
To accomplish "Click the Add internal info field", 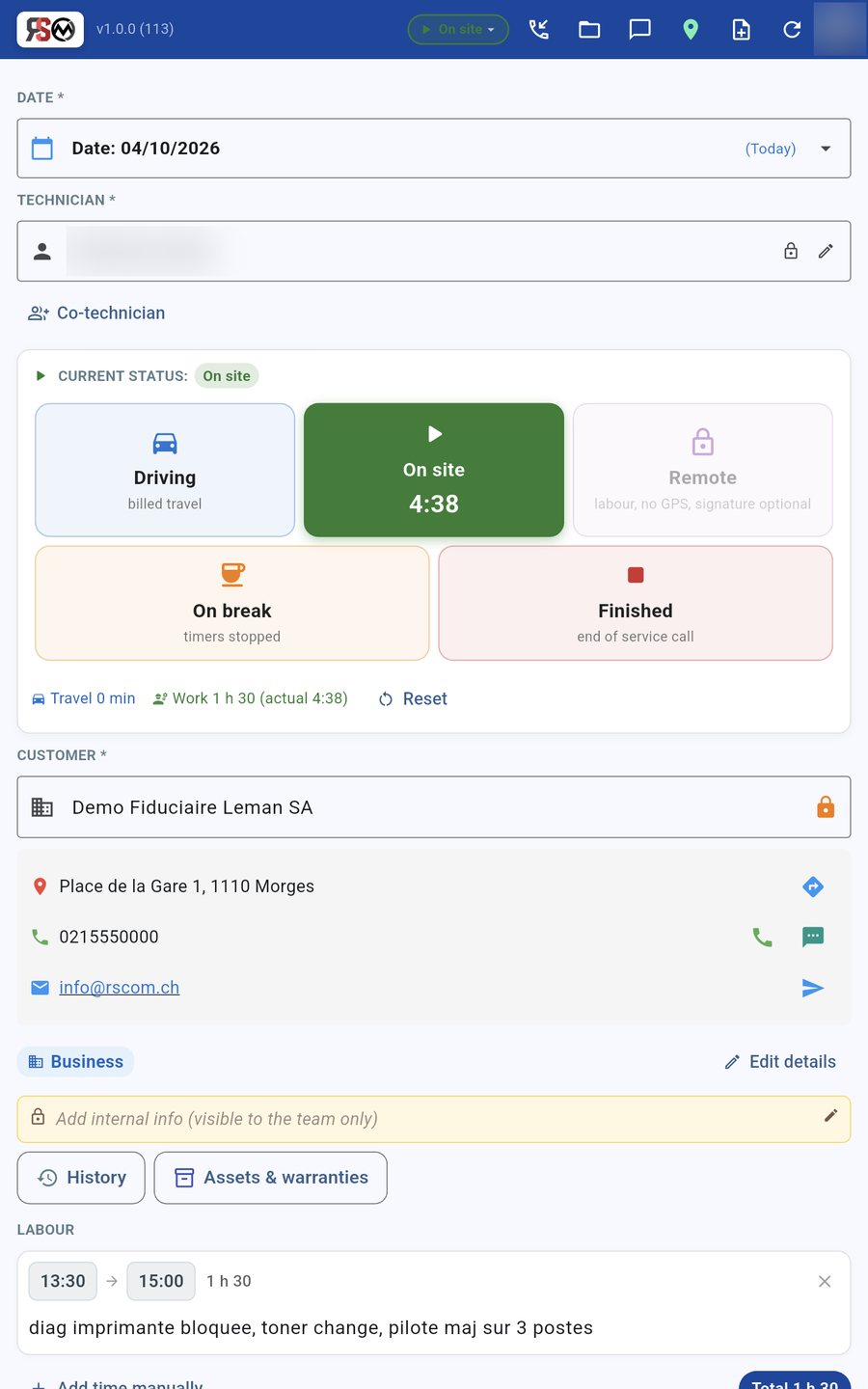I will tap(434, 1119).
